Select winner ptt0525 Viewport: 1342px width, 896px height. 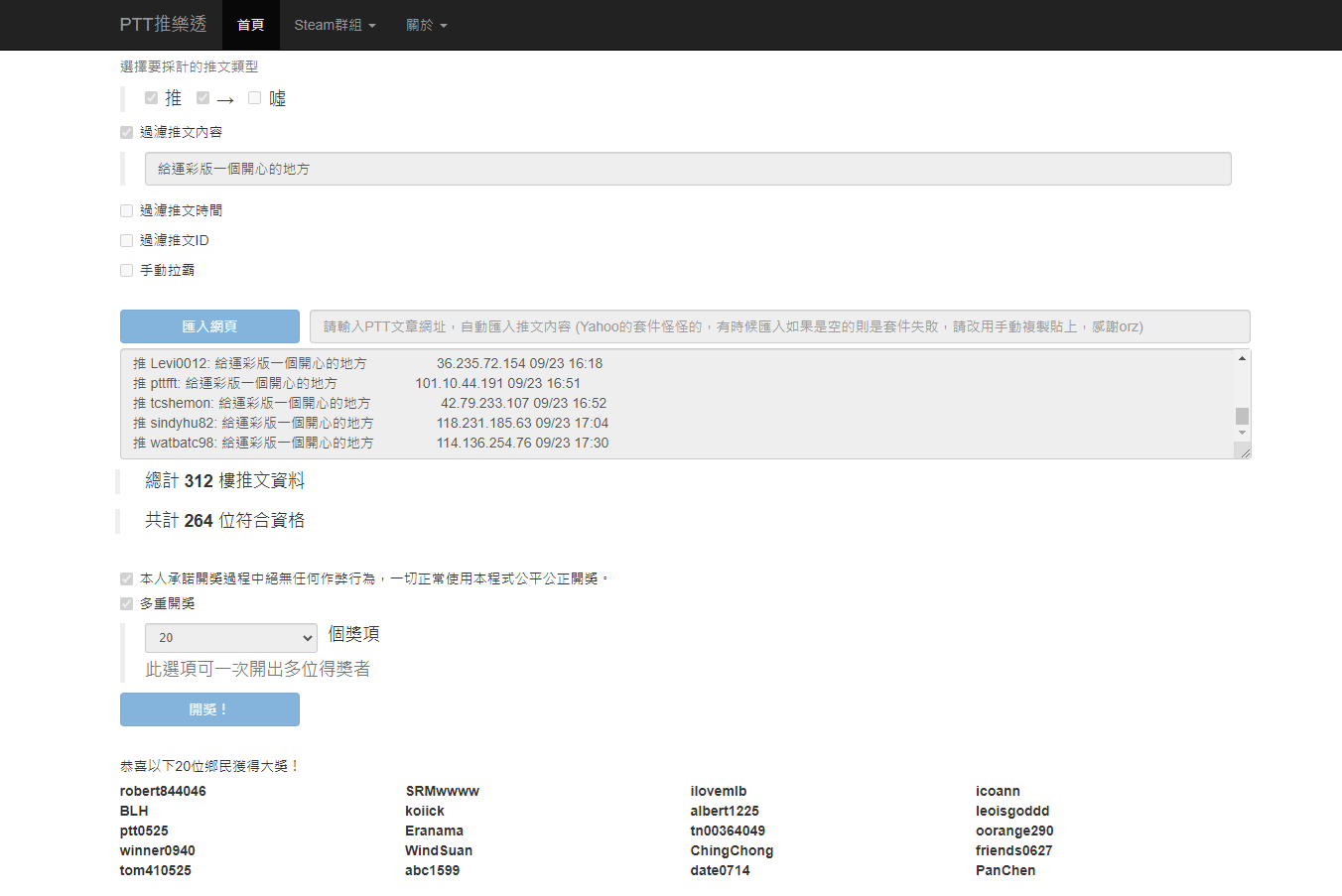point(144,831)
